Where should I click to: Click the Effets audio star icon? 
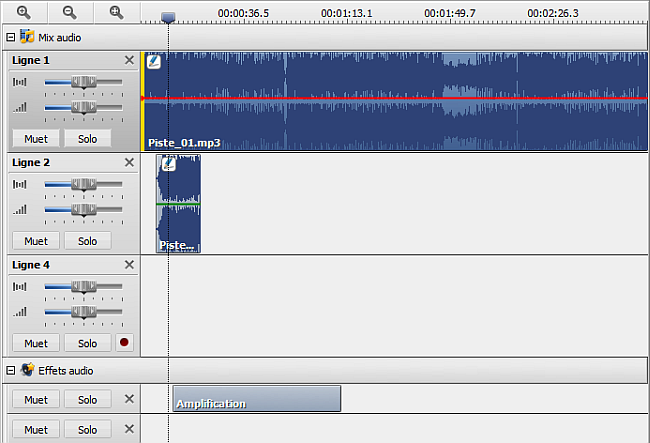coord(28,370)
